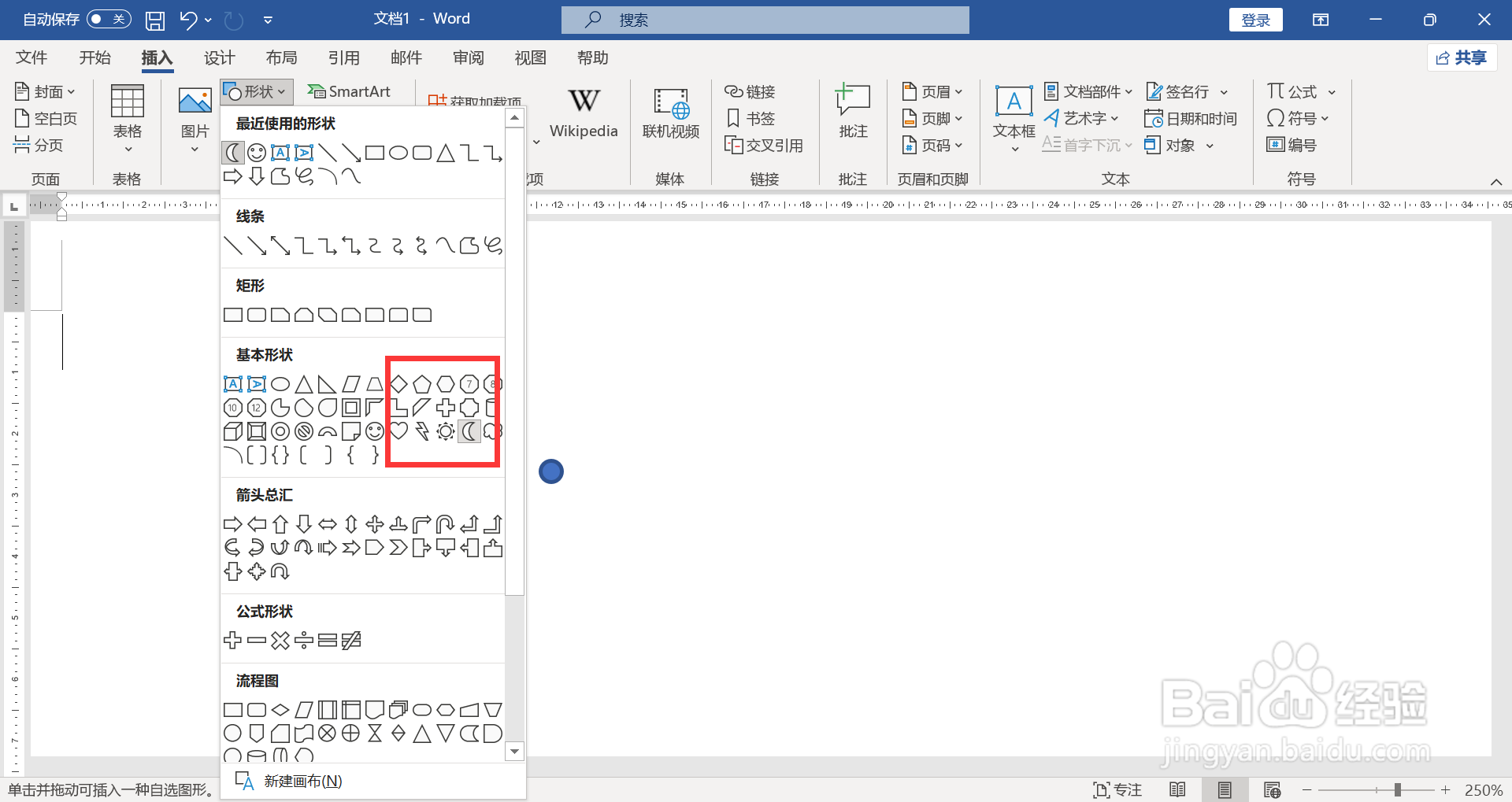
Task: Pick the up arrow in Block Arrows
Action: coord(280,524)
